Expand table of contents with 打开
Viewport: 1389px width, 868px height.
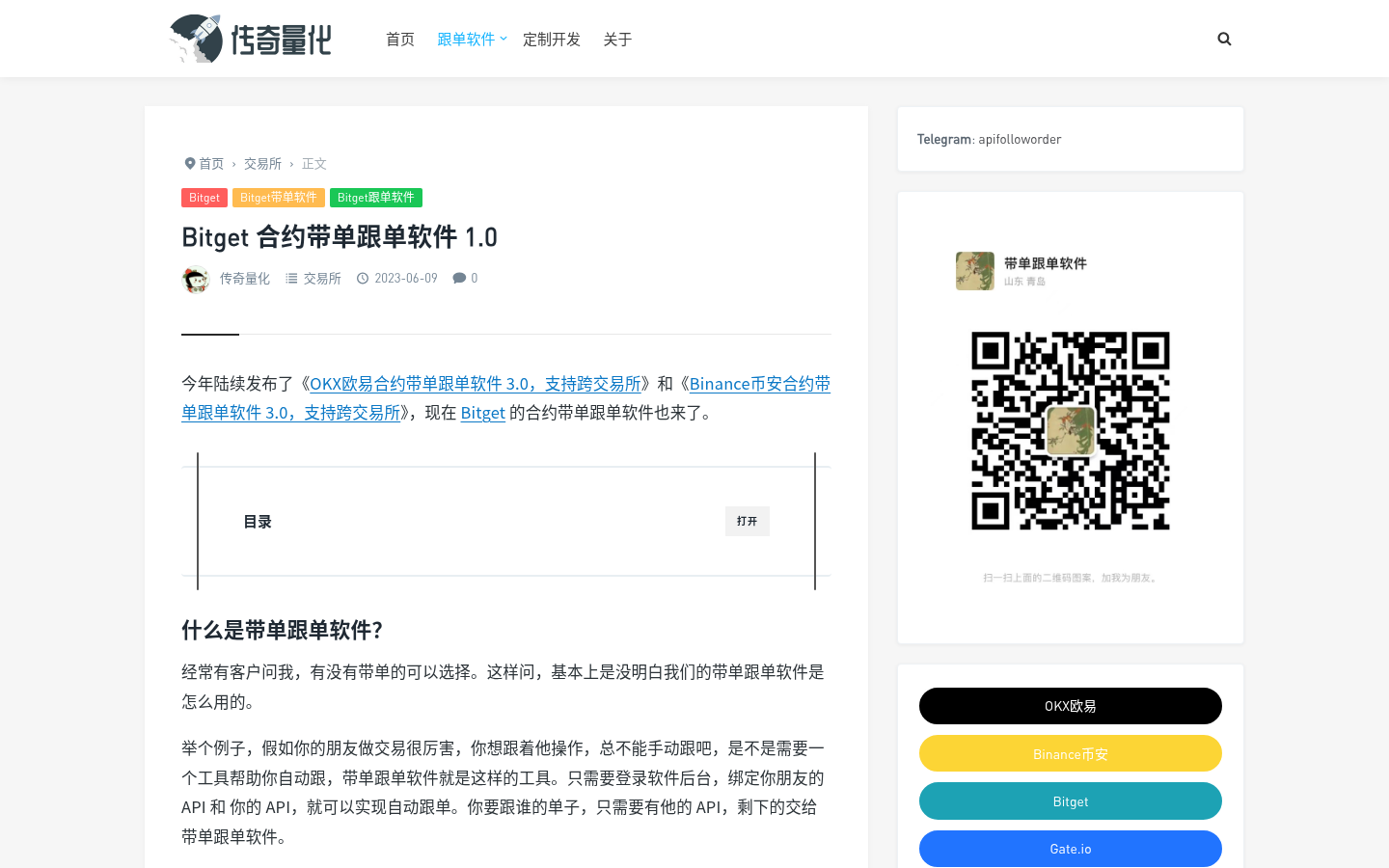(748, 521)
